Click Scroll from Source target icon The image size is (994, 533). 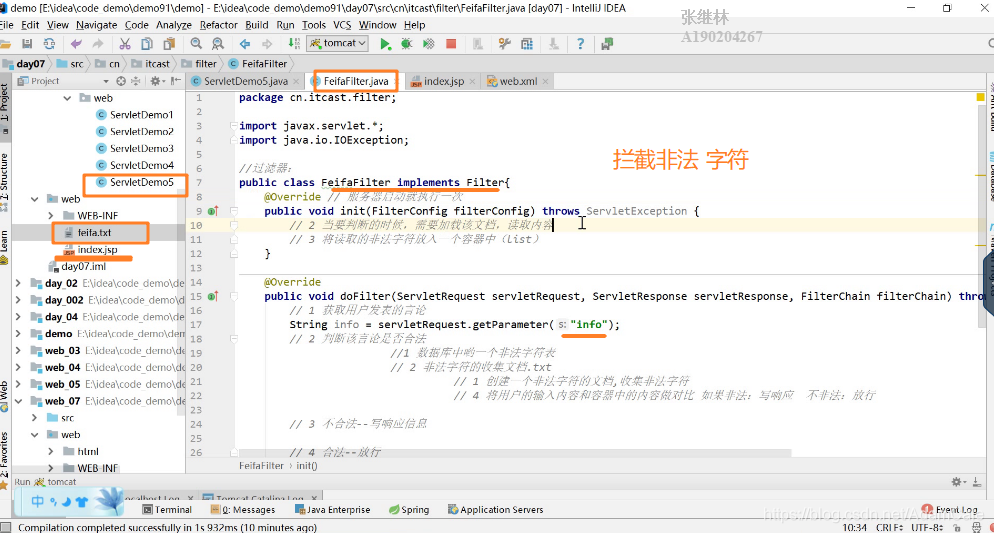coord(121,81)
